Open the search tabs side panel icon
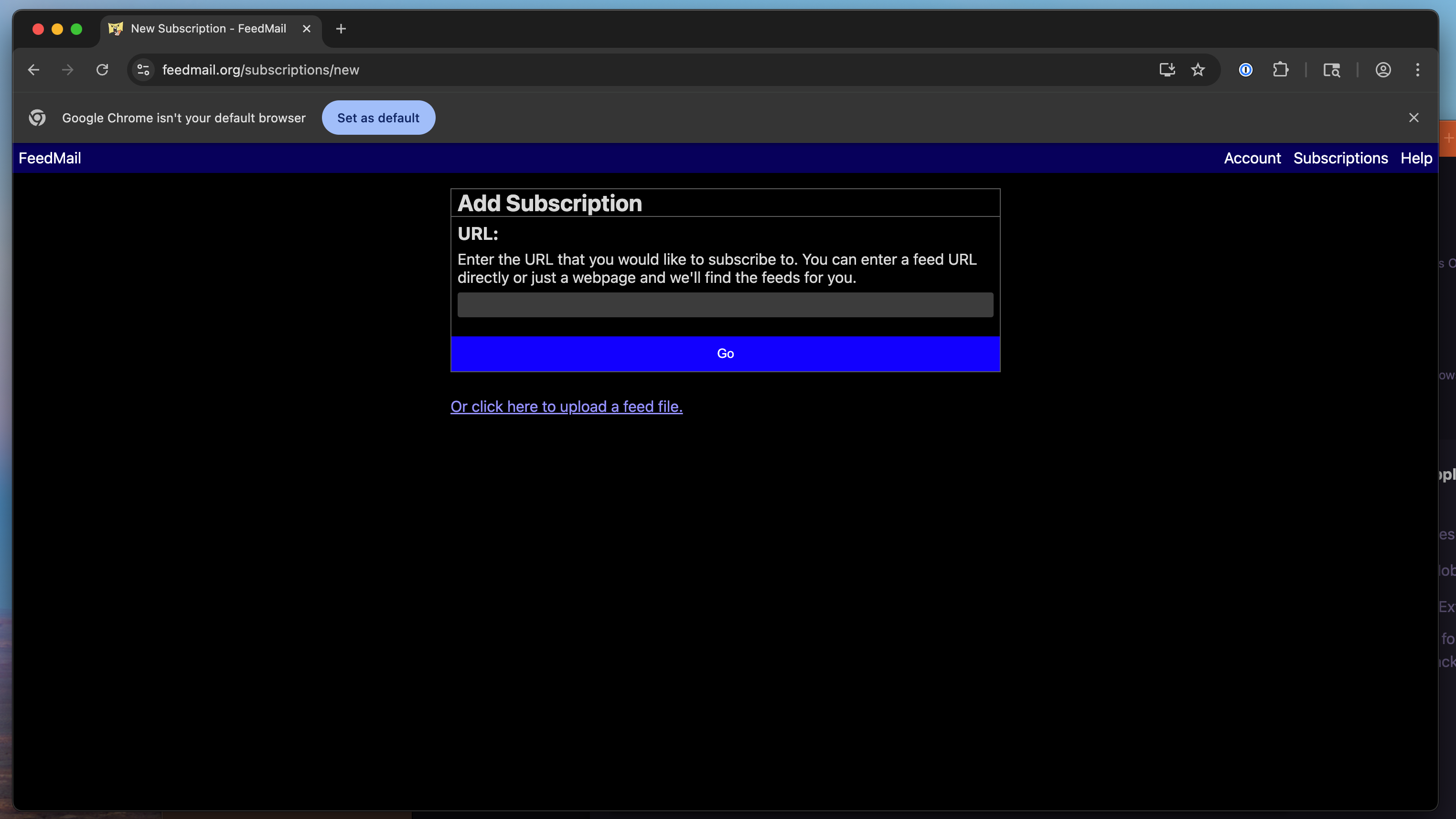 pos(1332,69)
